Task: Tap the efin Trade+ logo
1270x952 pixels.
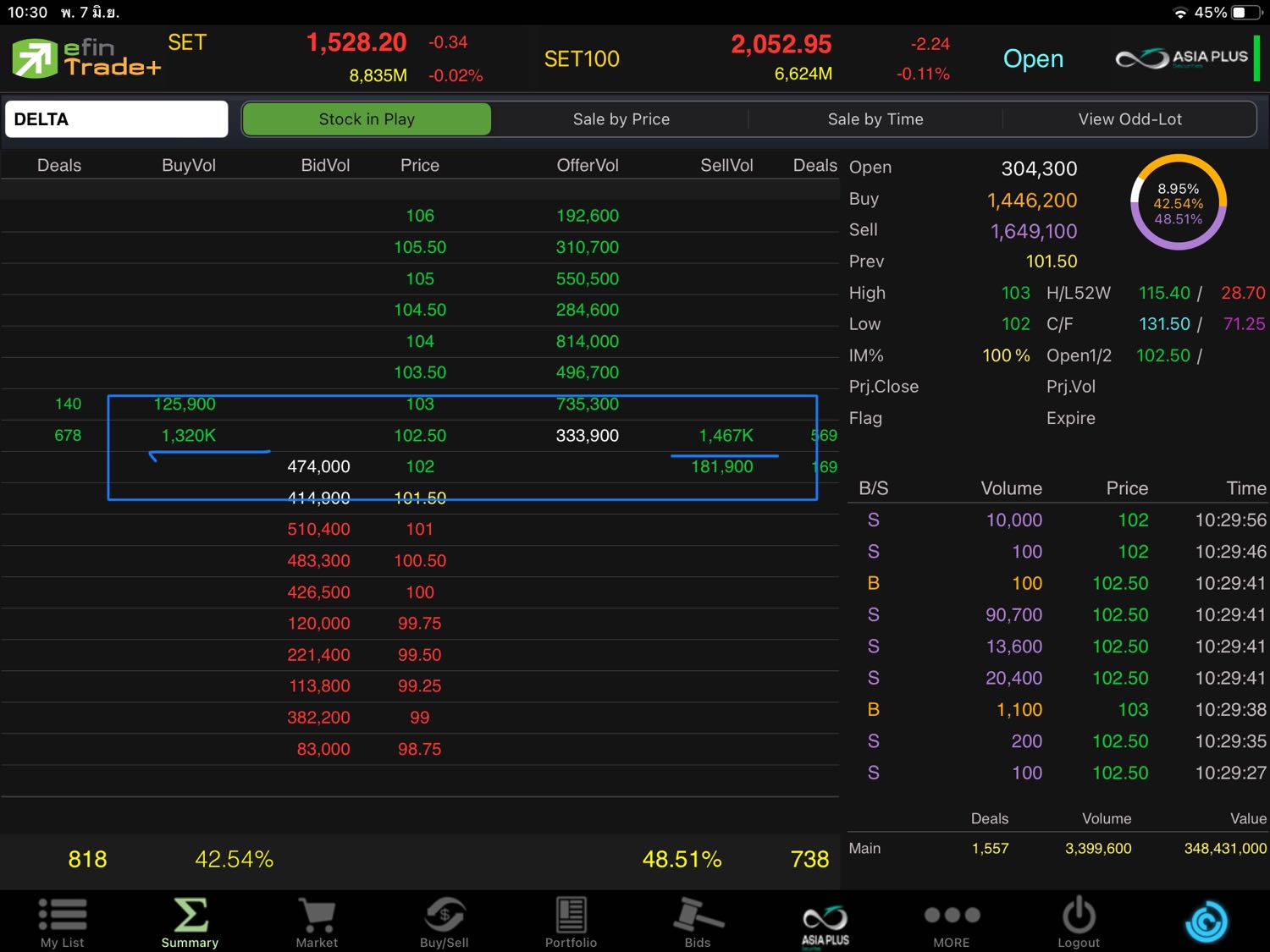Action: [86, 58]
